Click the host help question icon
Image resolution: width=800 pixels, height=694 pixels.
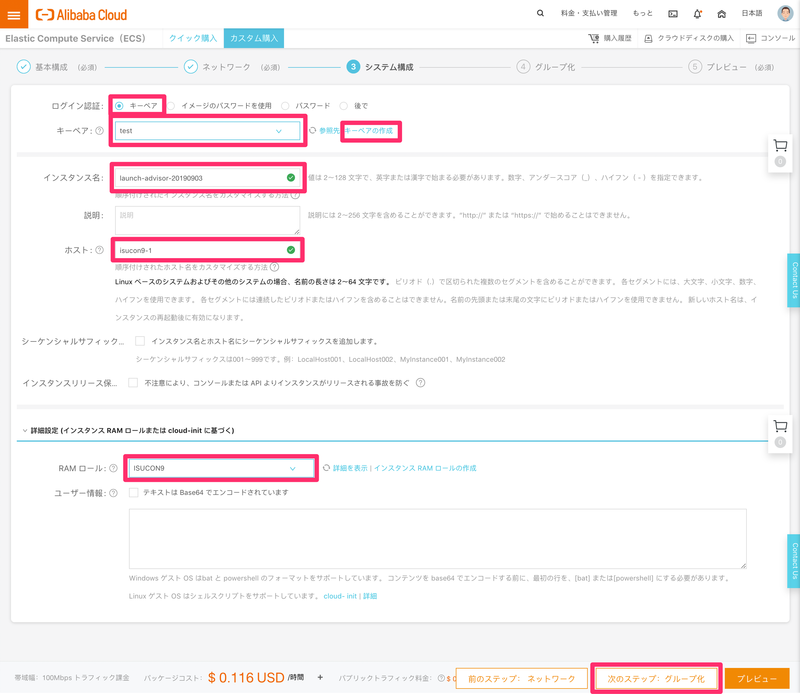point(99,250)
